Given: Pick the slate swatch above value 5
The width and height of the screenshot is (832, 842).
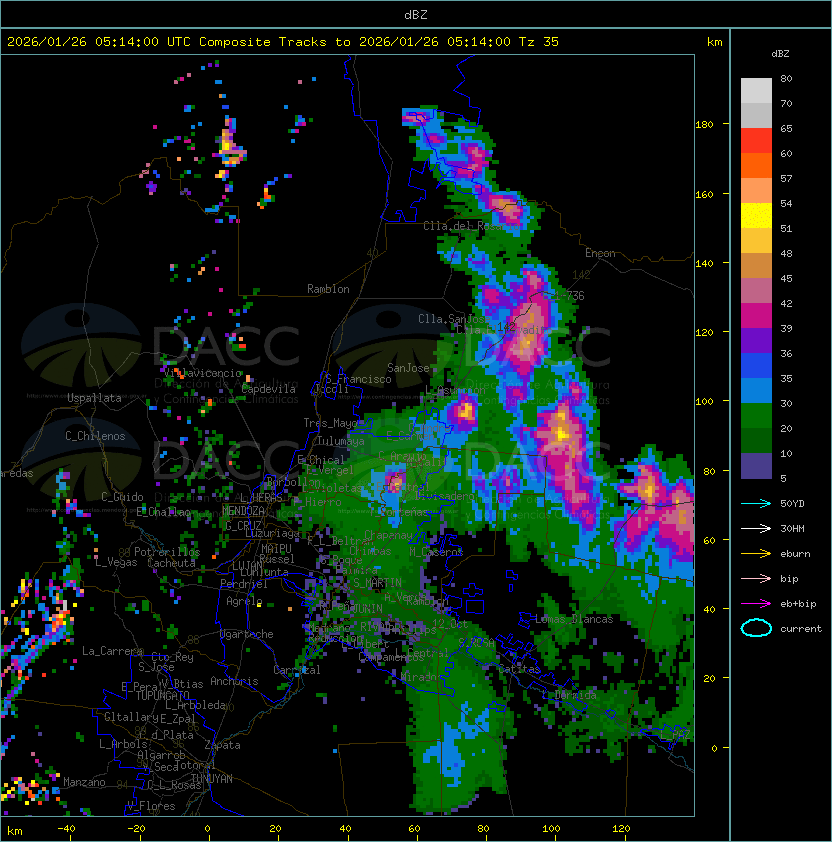Looking at the screenshot, I should point(756,466).
